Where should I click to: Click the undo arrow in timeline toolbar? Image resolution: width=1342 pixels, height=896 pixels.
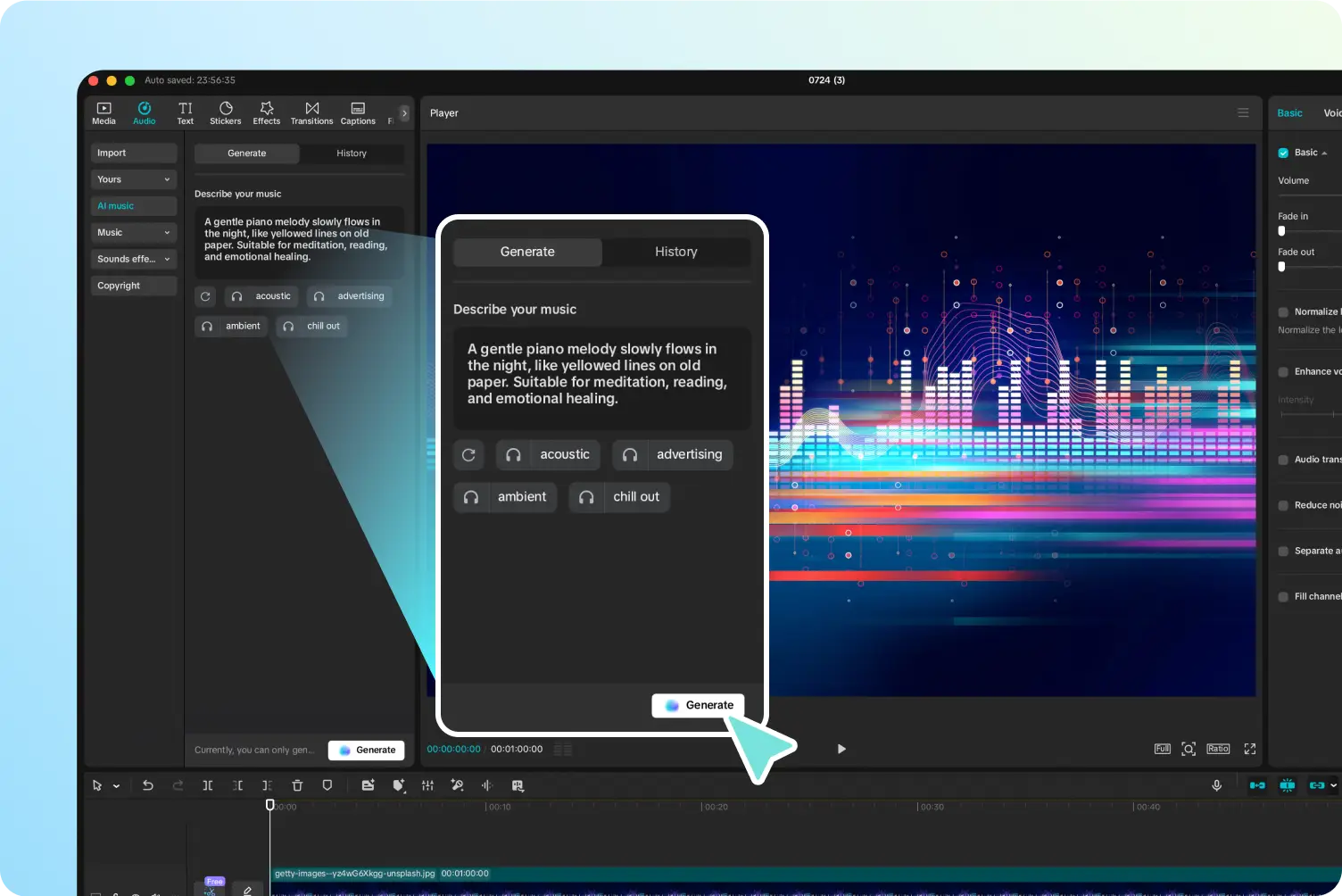pyautogui.click(x=148, y=785)
